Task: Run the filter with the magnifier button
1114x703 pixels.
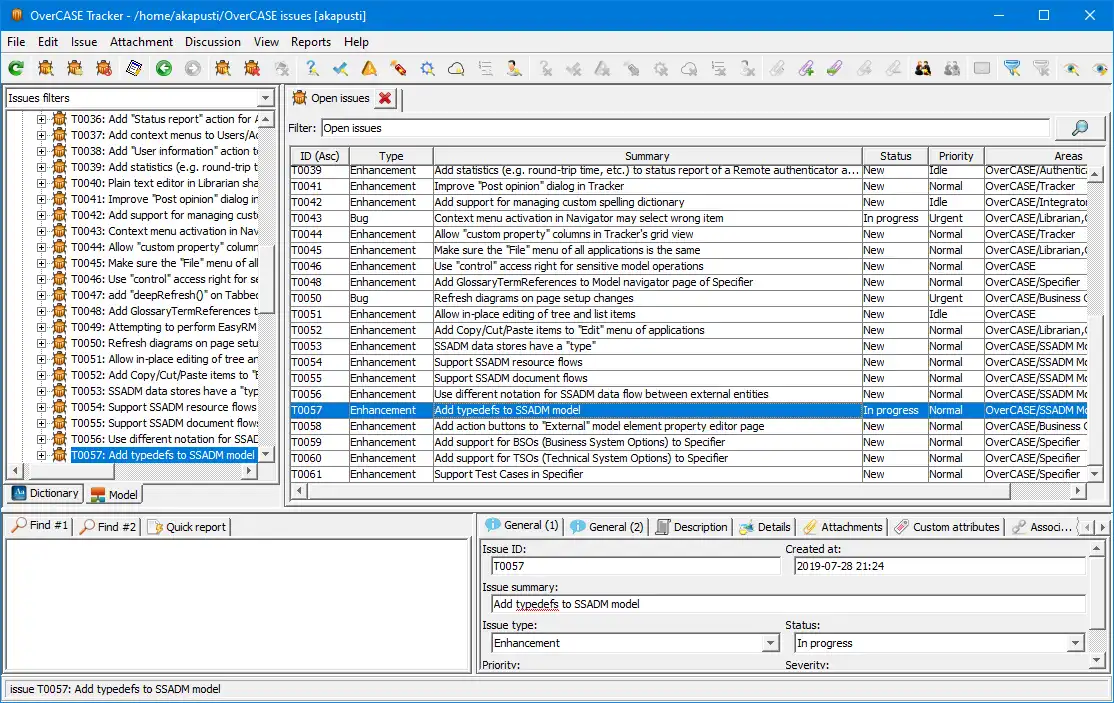Action: (x=1080, y=128)
